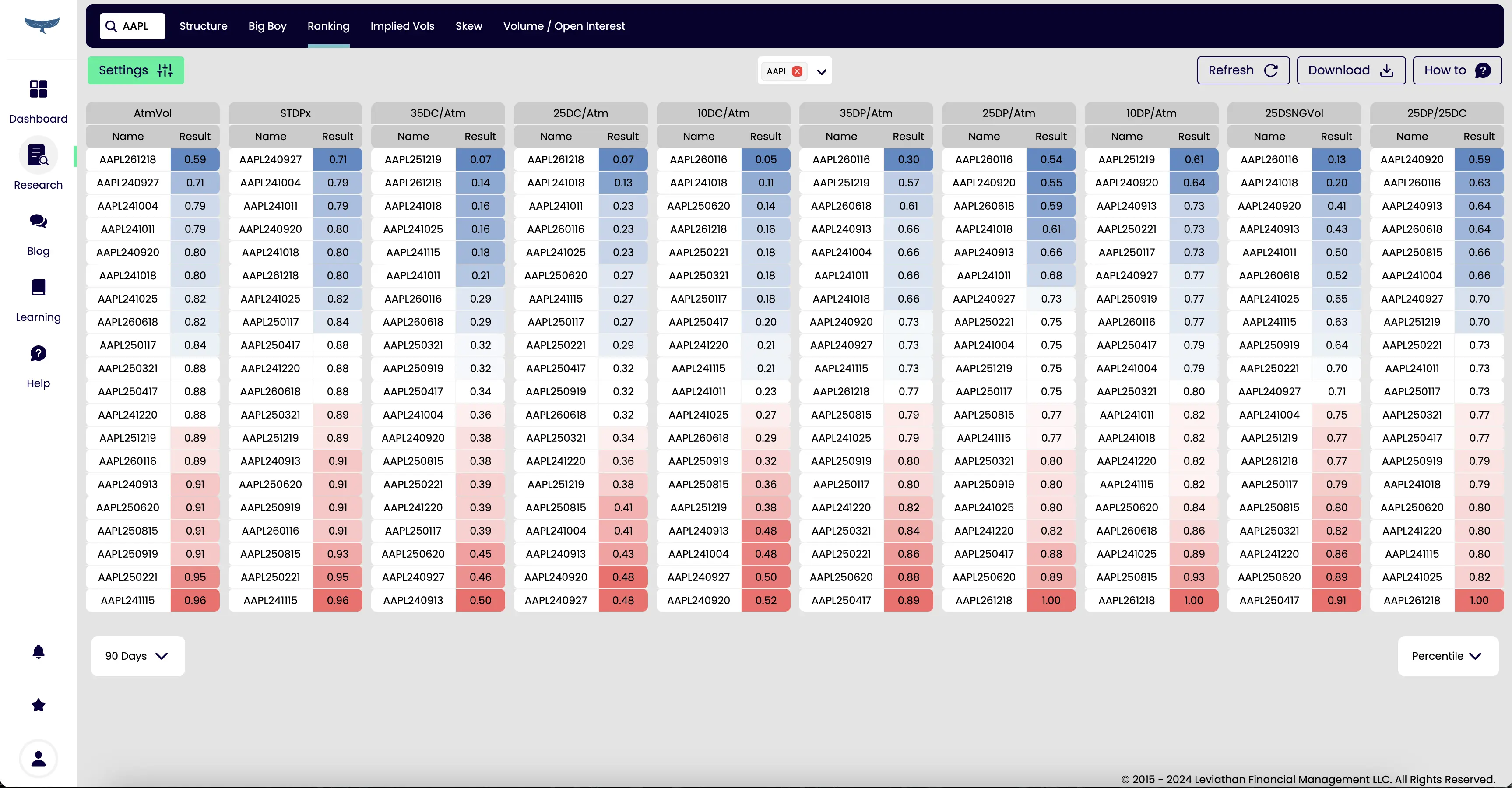Click the notifications bell icon
This screenshot has width=1512, height=788.
coord(38,652)
